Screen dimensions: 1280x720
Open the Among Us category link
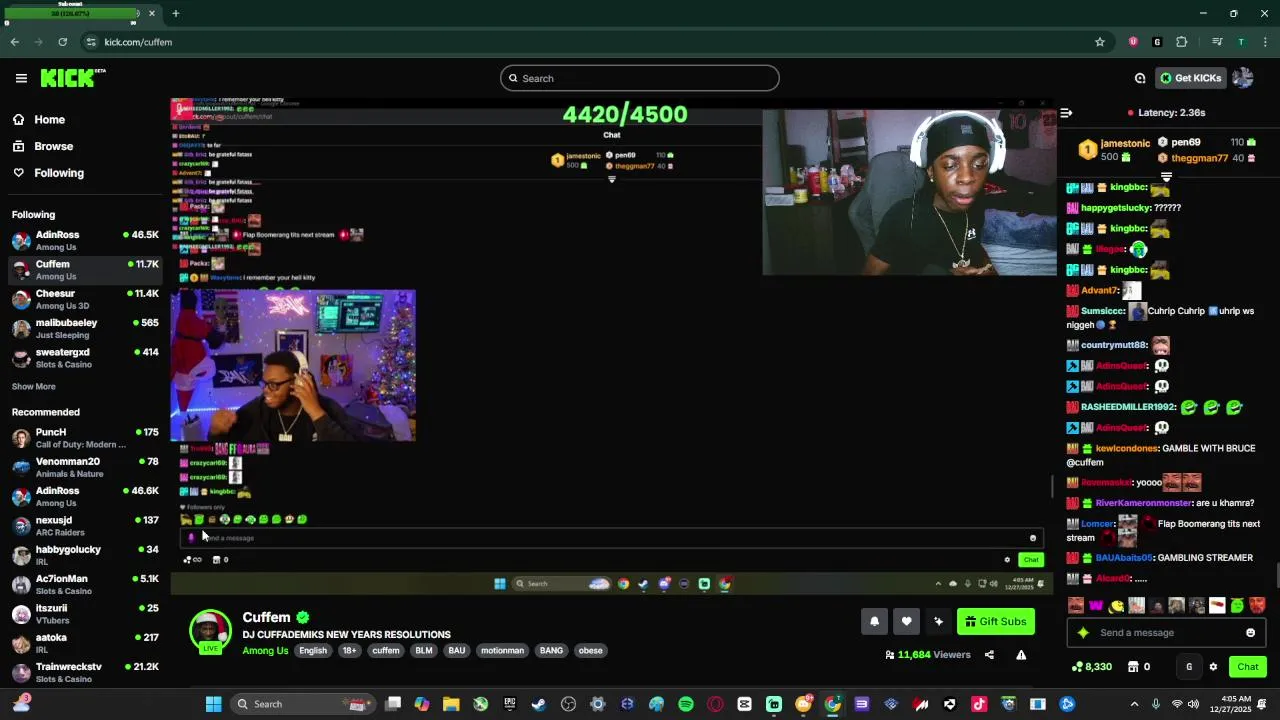(265, 651)
